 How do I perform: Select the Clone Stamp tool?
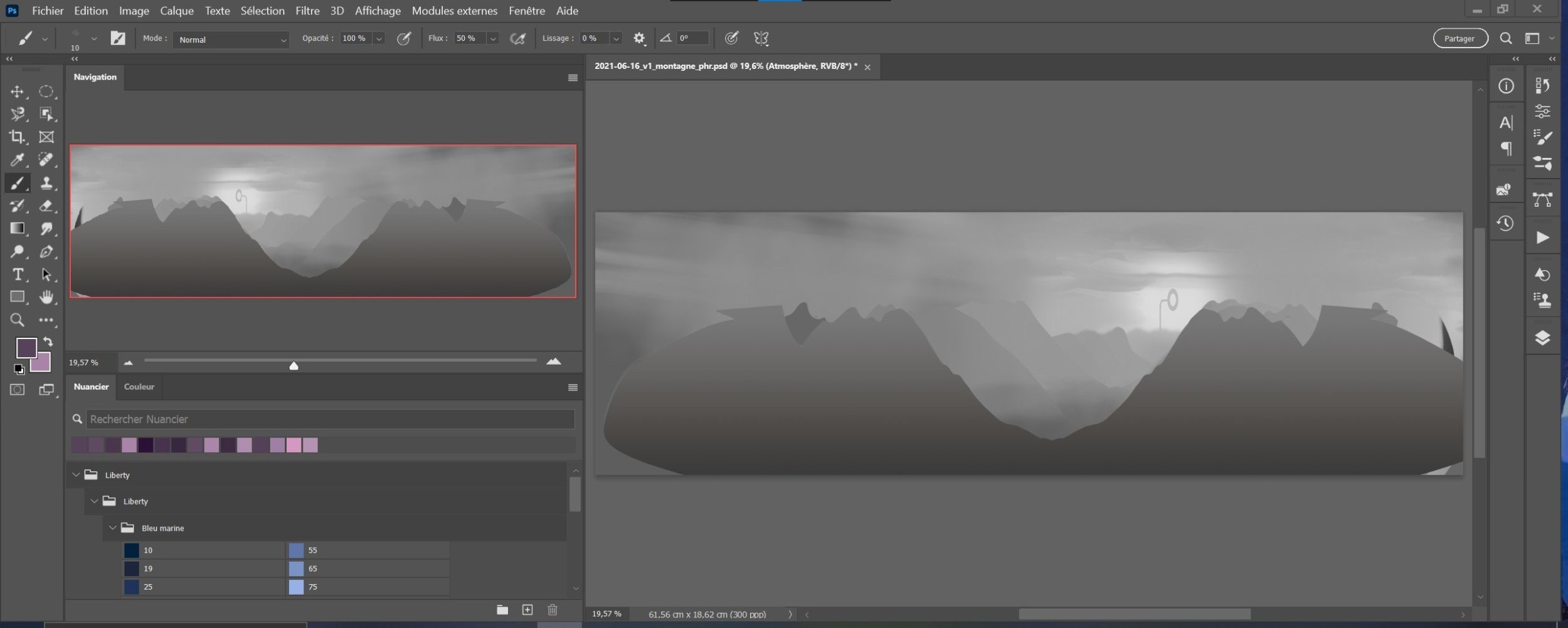(46, 183)
